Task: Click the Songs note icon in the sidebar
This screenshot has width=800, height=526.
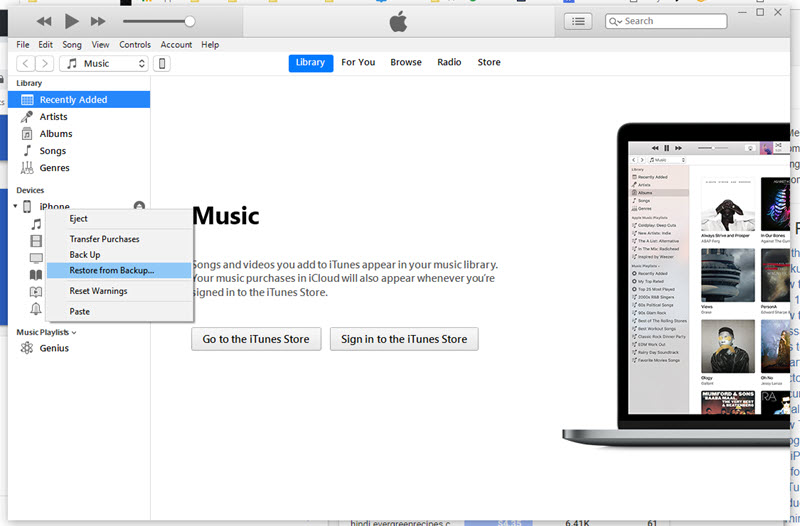Action: 27,151
